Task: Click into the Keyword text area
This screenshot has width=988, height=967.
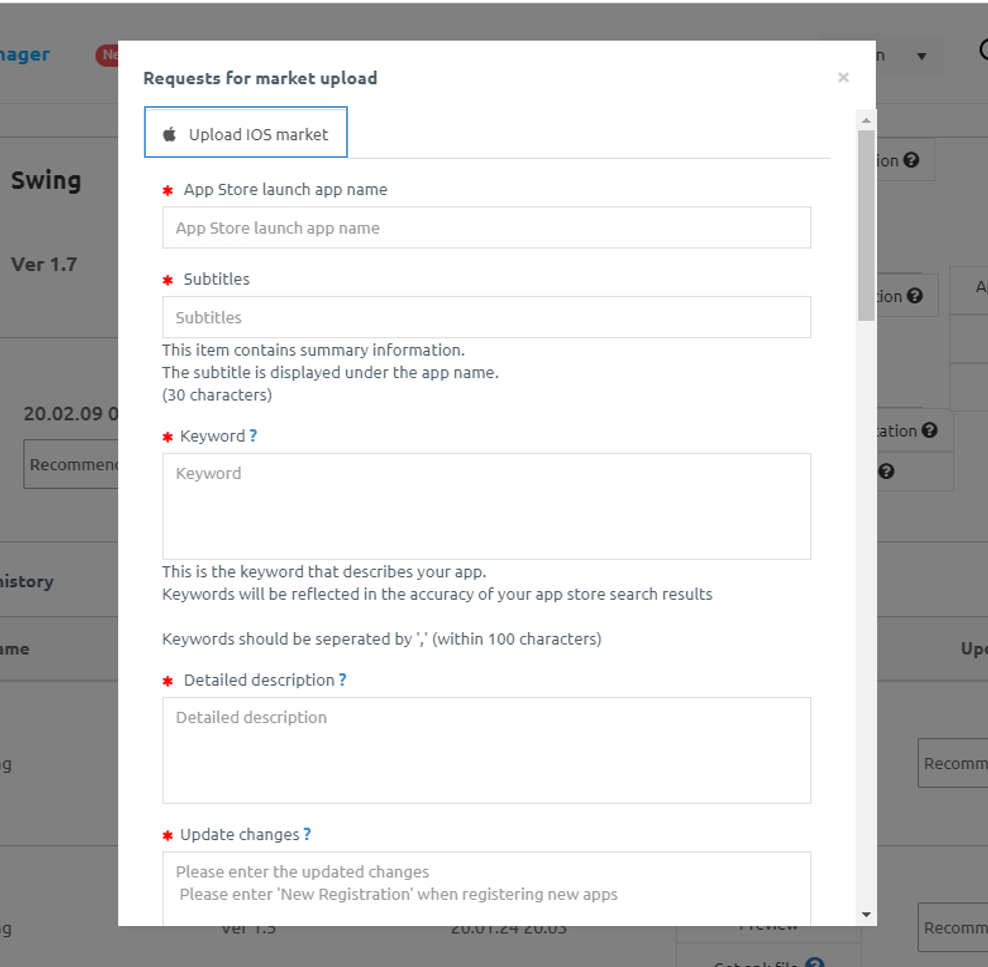Action: pyautogui.click(x=486, y=506)
